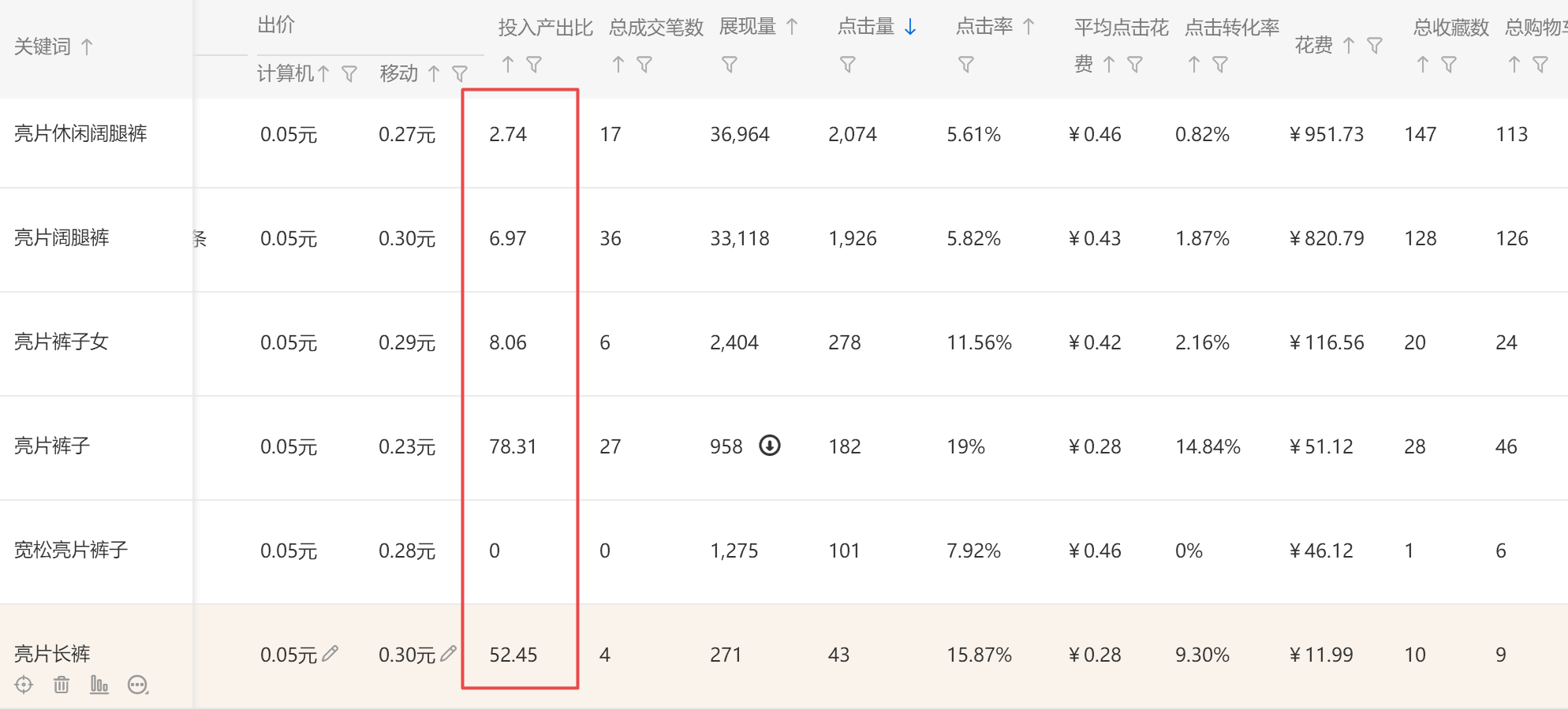This screenshot has width=1568, height=709.
Task: Select keyword 亮片休闲阔腿裤
Action: [x=80, y=133]
